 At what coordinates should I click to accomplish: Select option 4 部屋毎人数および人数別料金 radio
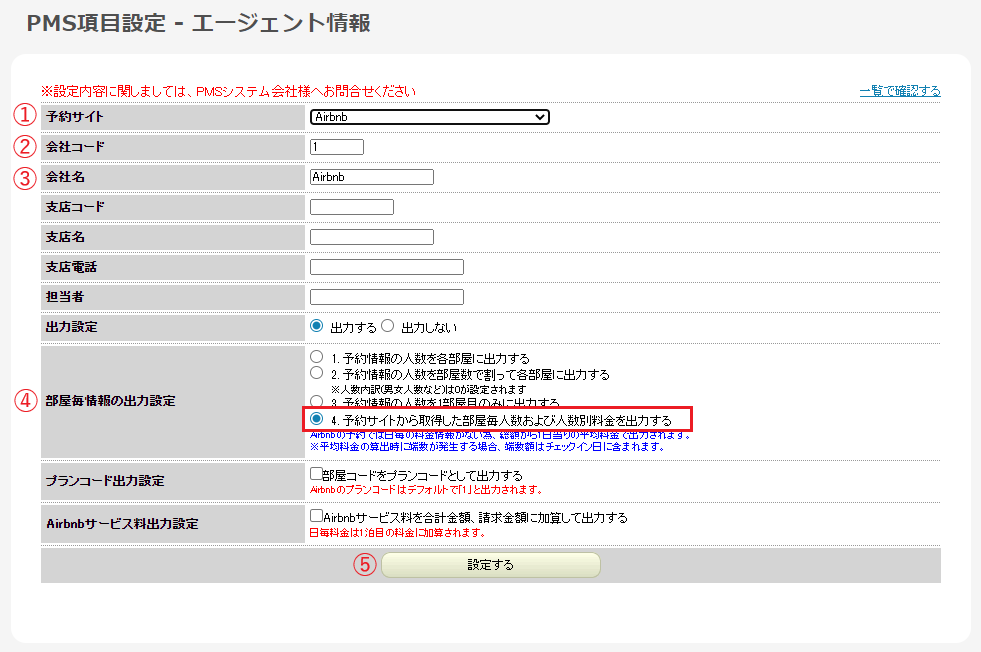click(x=317, y=418)
